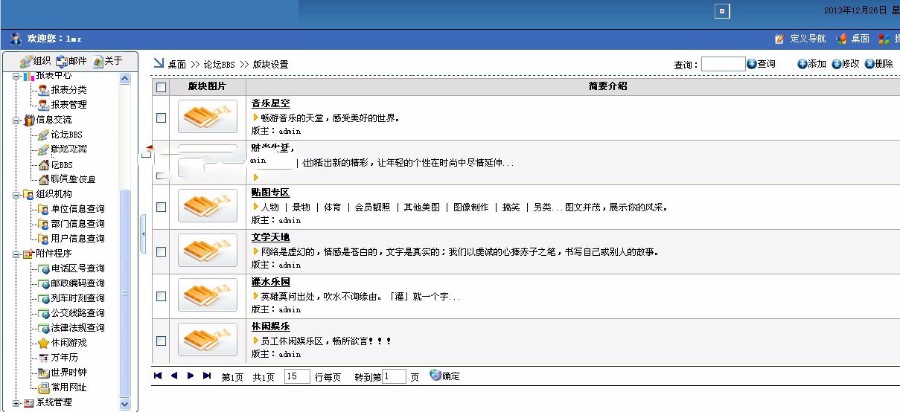Viewport: 900px width, 412px height.
Task: Open 报表管理 in the tree
Action: [x=63, y=105]
